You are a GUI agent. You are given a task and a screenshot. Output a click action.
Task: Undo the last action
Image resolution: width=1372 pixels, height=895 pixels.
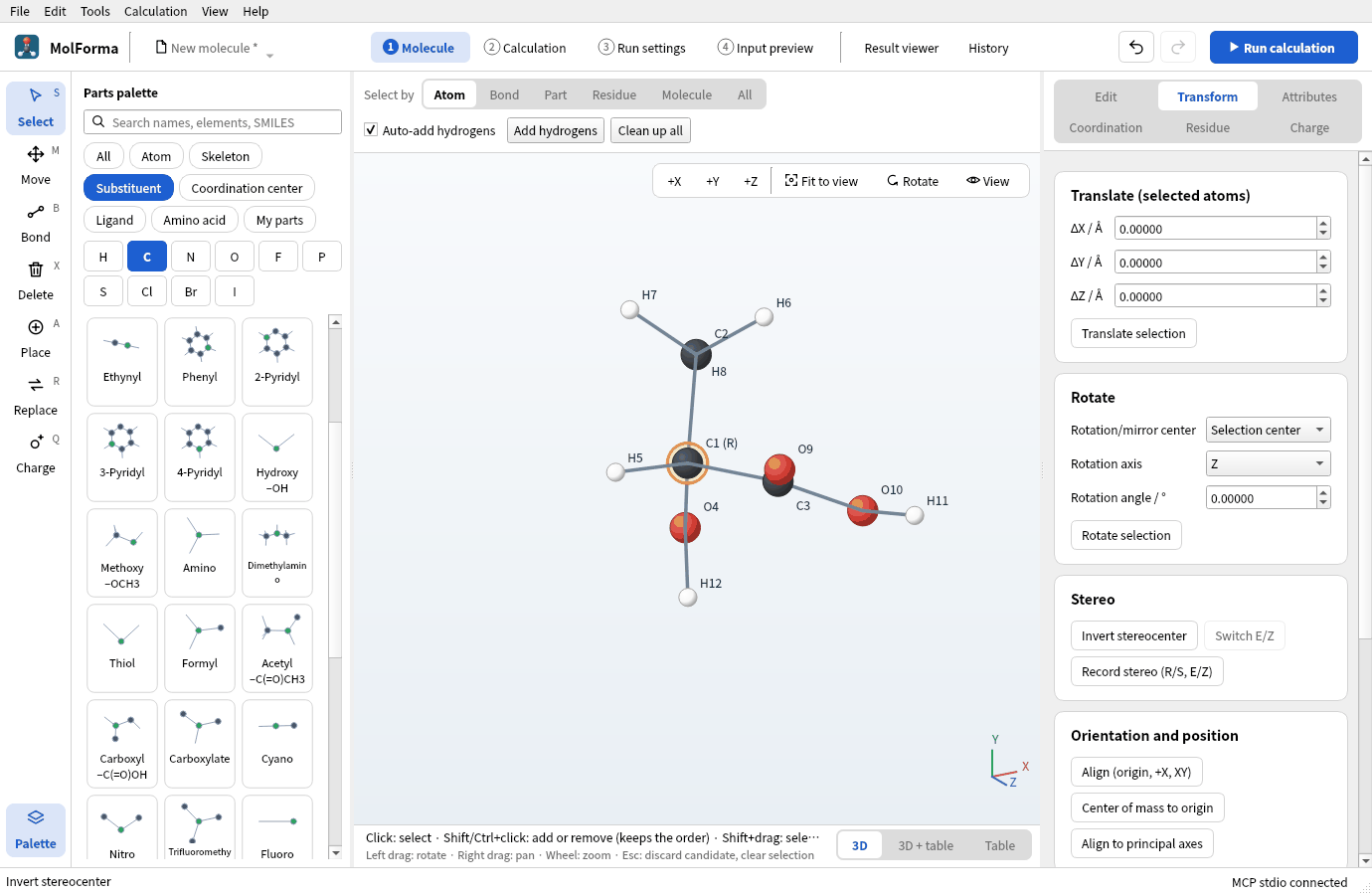tap(1136, 48)
